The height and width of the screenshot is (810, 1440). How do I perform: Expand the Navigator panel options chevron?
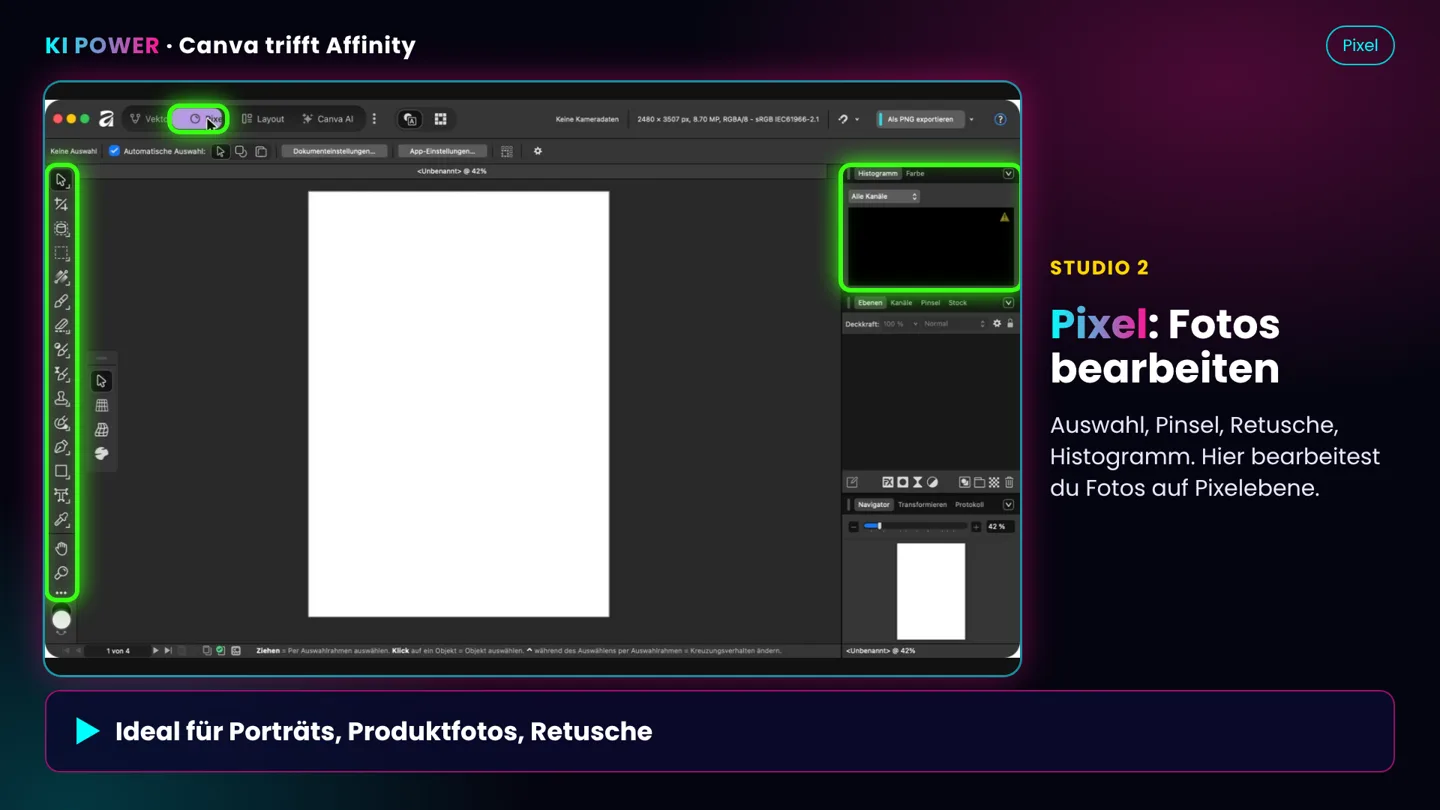click(x=1008, y=505)
